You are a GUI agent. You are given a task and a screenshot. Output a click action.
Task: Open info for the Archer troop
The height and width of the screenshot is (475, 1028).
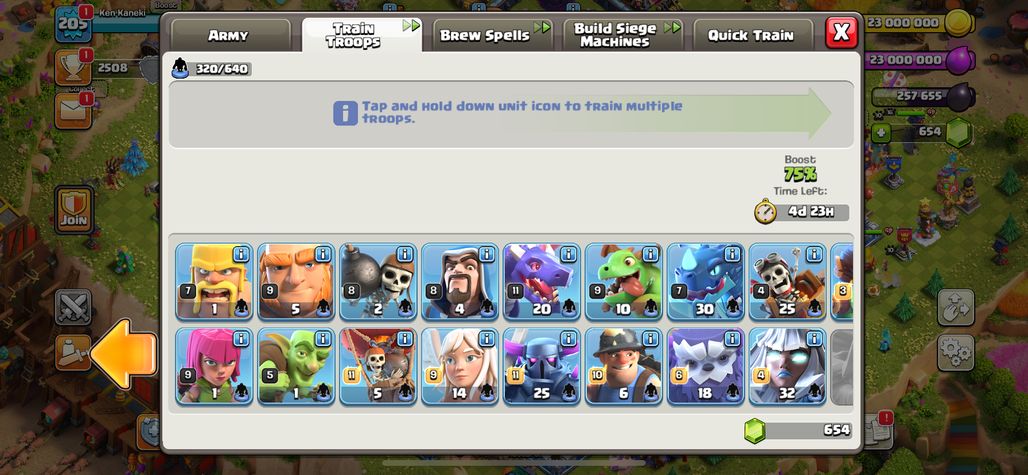(241, 339)
